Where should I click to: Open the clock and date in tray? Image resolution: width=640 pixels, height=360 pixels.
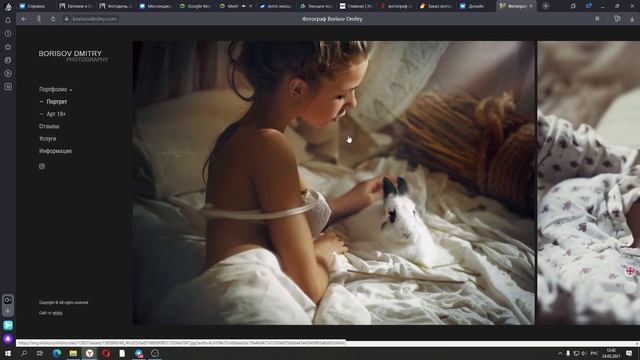pyautogui.click(x=611, y=353)
